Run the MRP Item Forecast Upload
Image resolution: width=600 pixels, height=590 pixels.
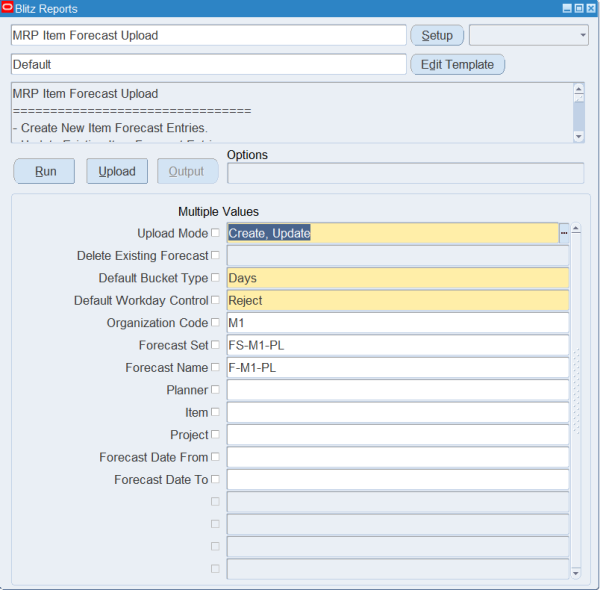coord(44,171)
